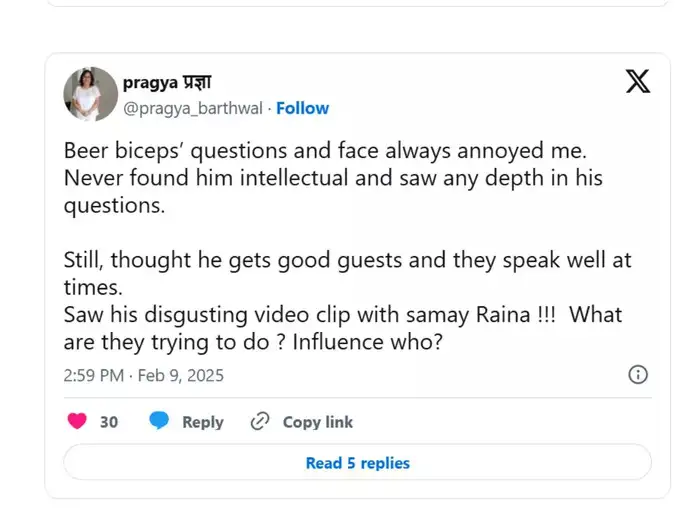Click the X logo icon
This screenshot has height=525, width=700.
(x=637, y=81)
